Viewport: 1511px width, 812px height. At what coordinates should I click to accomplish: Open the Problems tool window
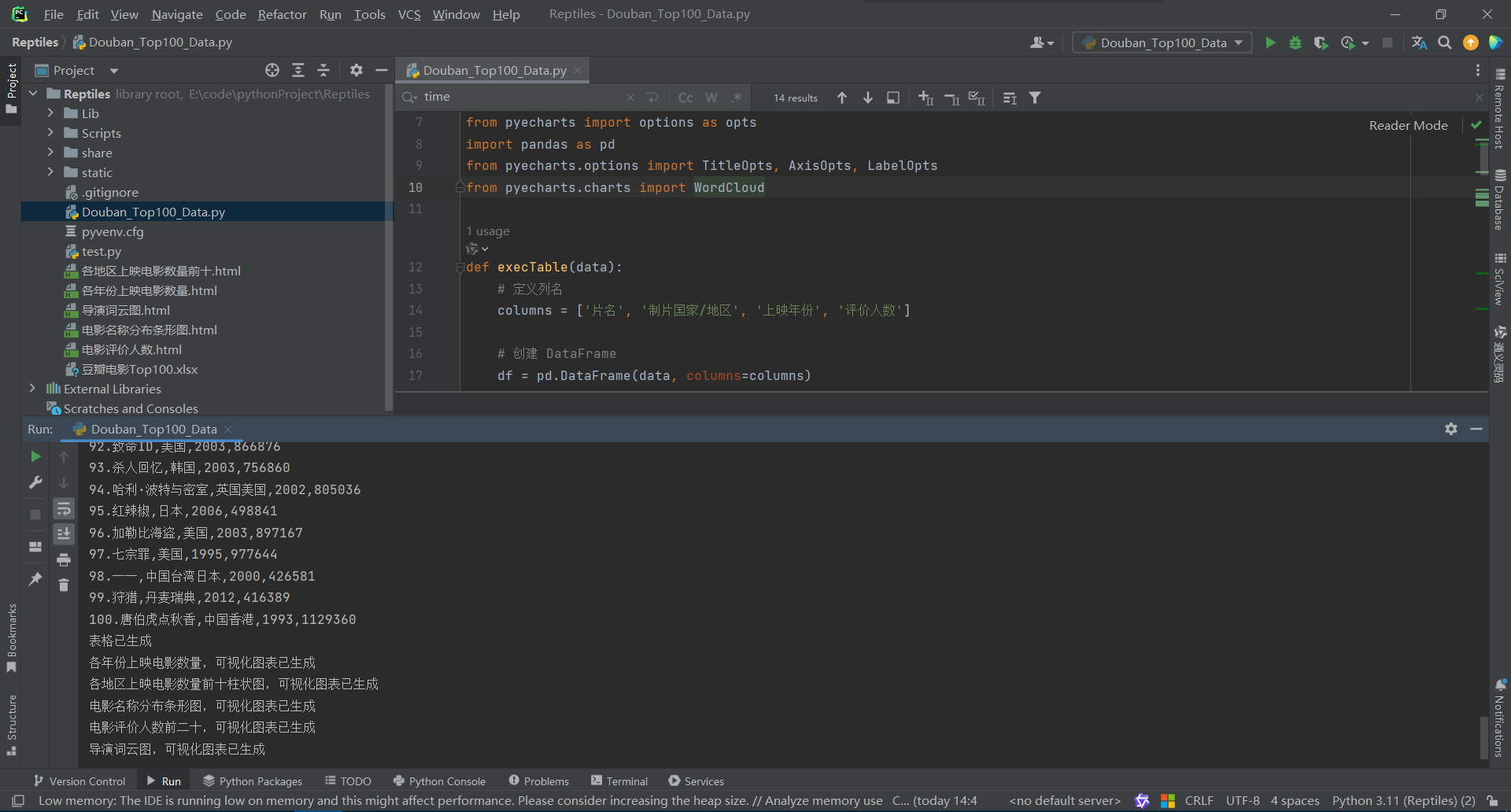tap(538, 781)
